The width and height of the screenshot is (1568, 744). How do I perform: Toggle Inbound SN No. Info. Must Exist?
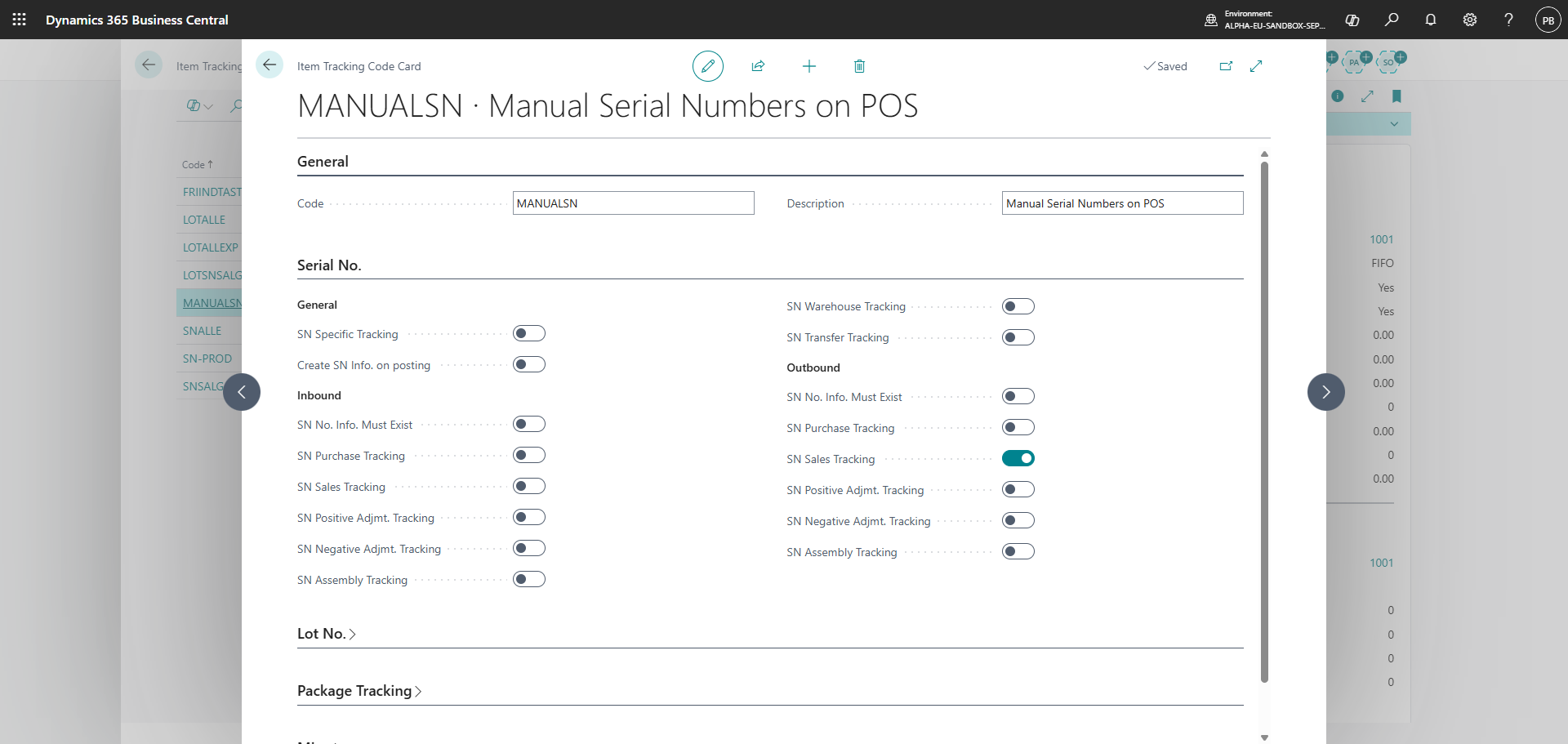click(529, 424)
